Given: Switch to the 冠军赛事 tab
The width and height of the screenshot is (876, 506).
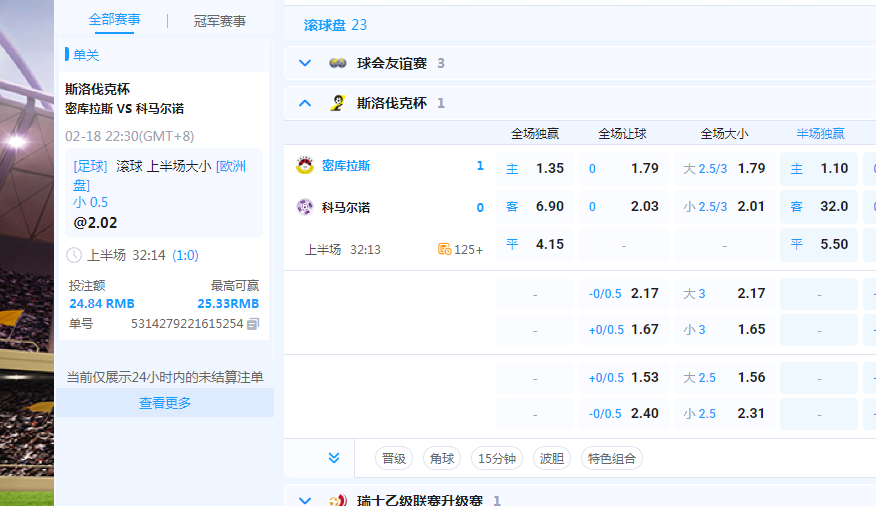Looking at the screenshot, I should click(x=219, y=20).
